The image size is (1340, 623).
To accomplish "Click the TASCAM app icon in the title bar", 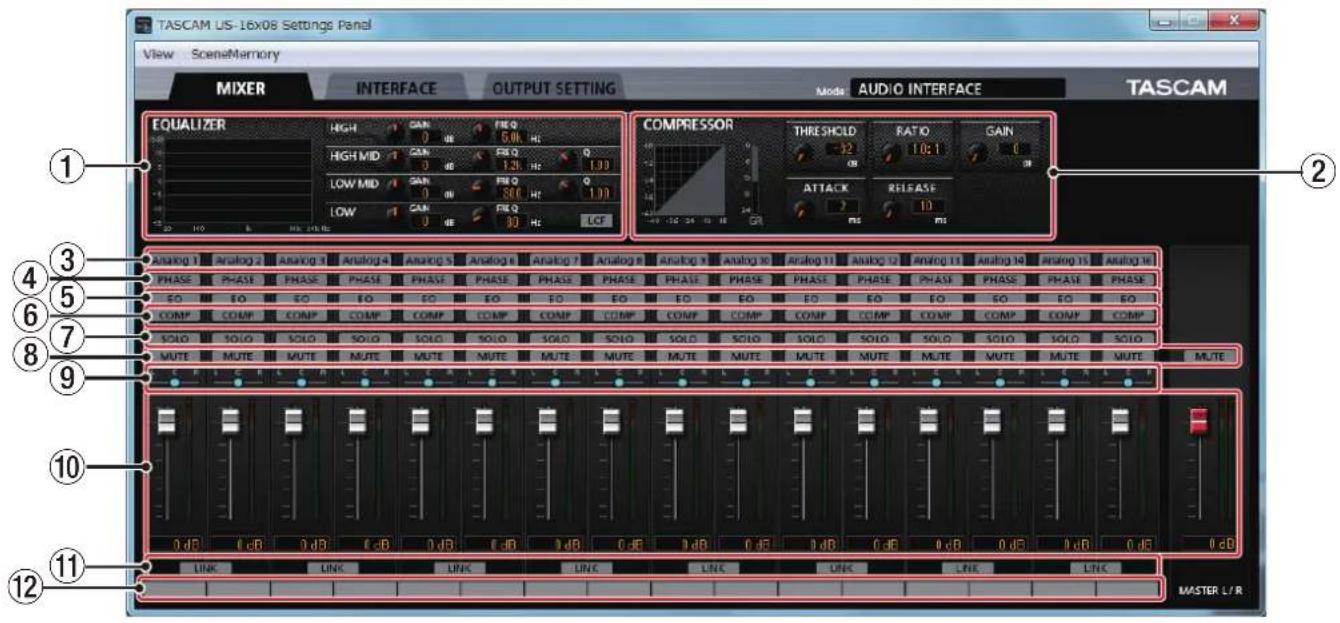I will 144,24.
